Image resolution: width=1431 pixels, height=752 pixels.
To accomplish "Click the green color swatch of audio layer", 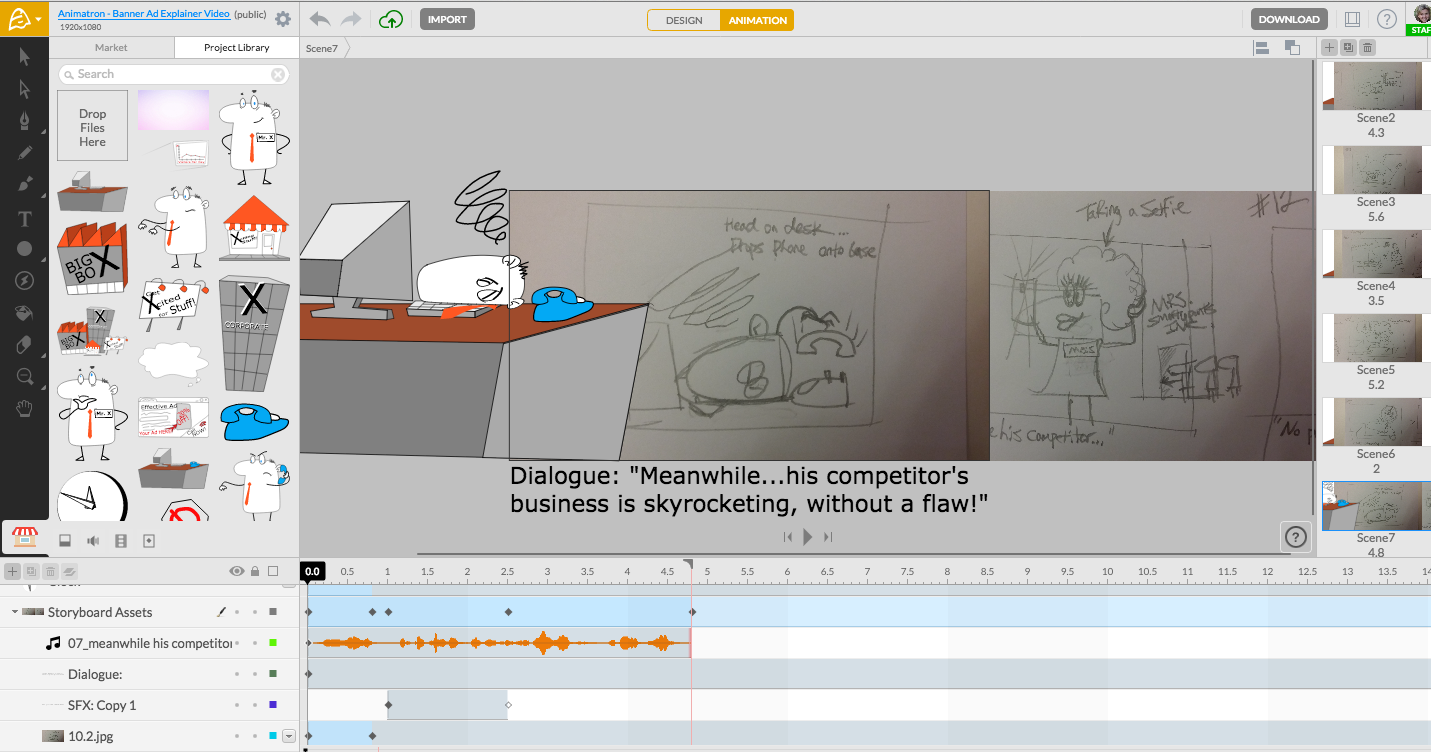I will 273,643.
